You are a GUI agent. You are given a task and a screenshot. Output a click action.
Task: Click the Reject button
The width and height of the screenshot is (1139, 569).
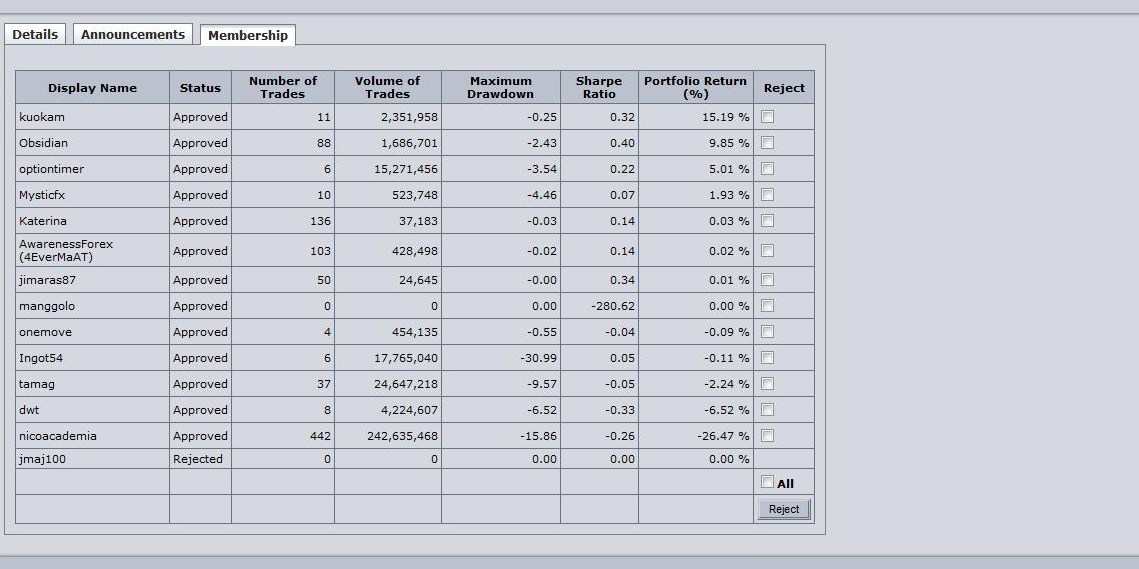(x=784, y=509)
